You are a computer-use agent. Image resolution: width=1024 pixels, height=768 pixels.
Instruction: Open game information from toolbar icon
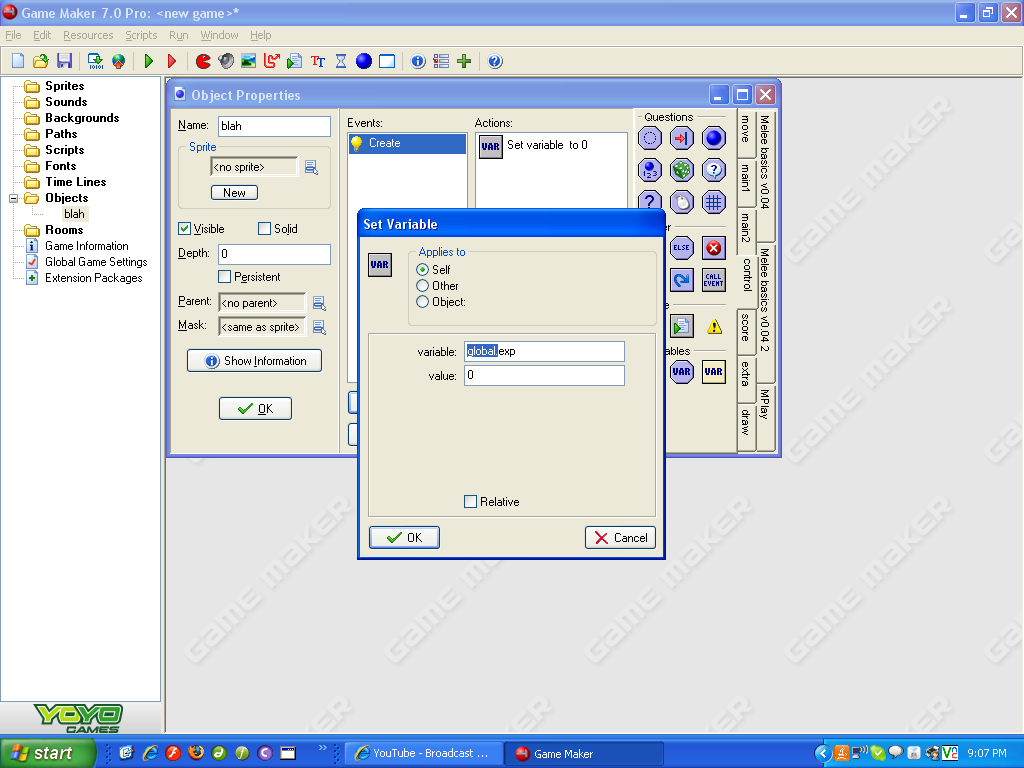(x=418, y=61)
